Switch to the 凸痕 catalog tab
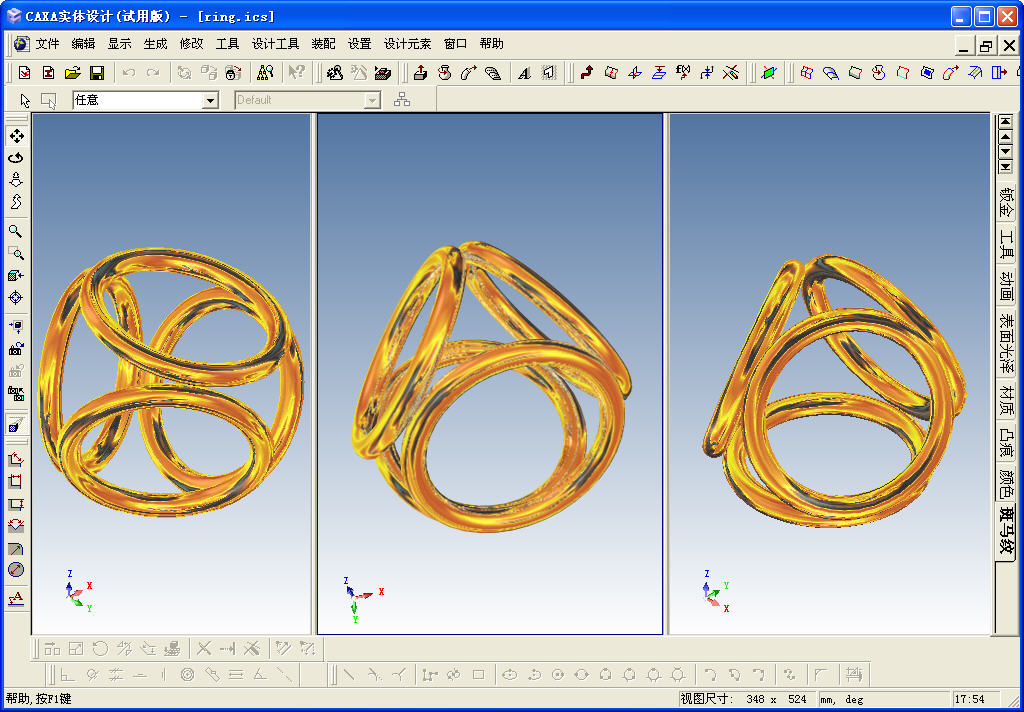The height and width of the screenshot is (712, 1024). (1006, 441)
